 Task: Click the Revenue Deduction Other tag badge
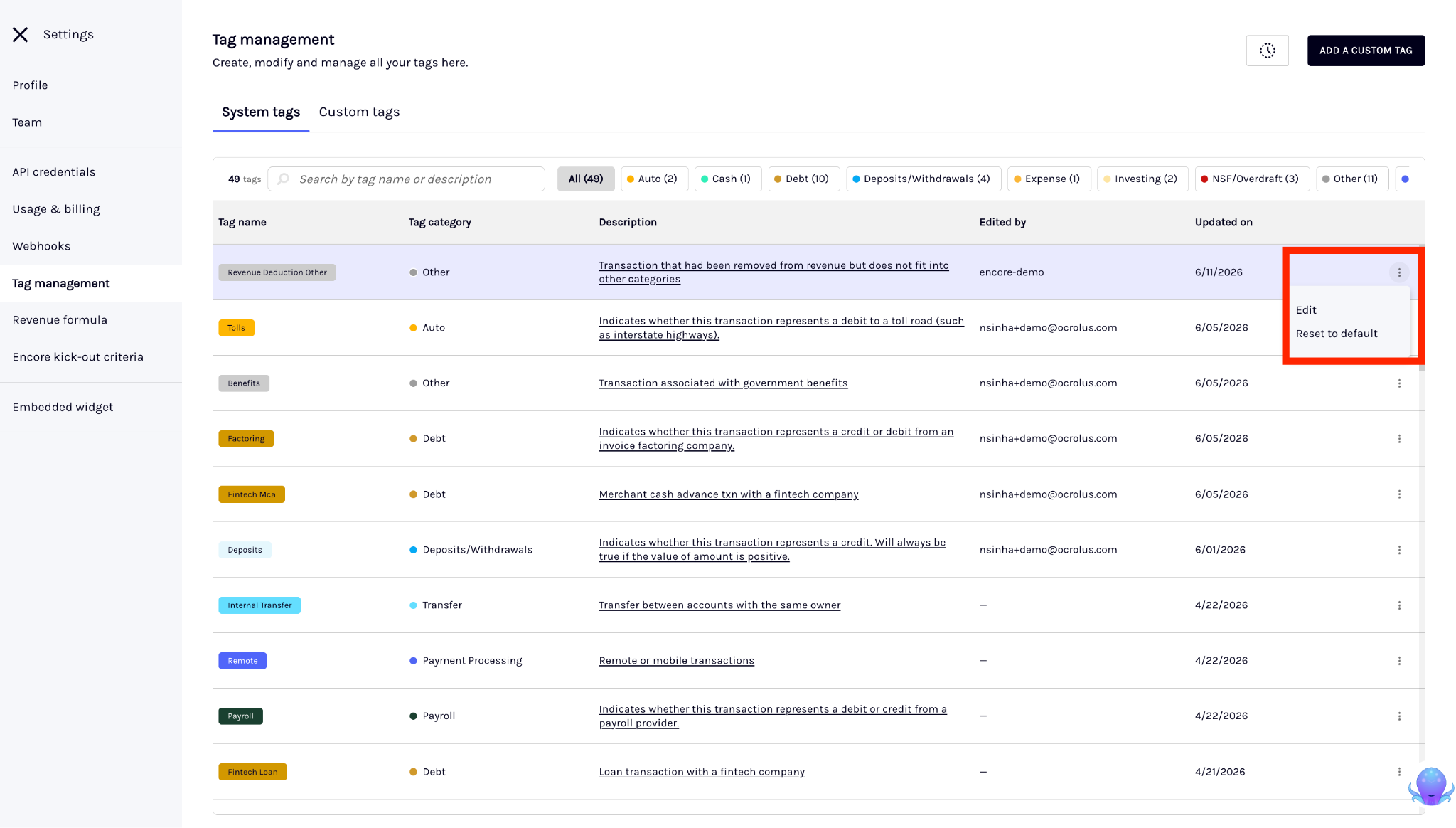coord(277,272)
